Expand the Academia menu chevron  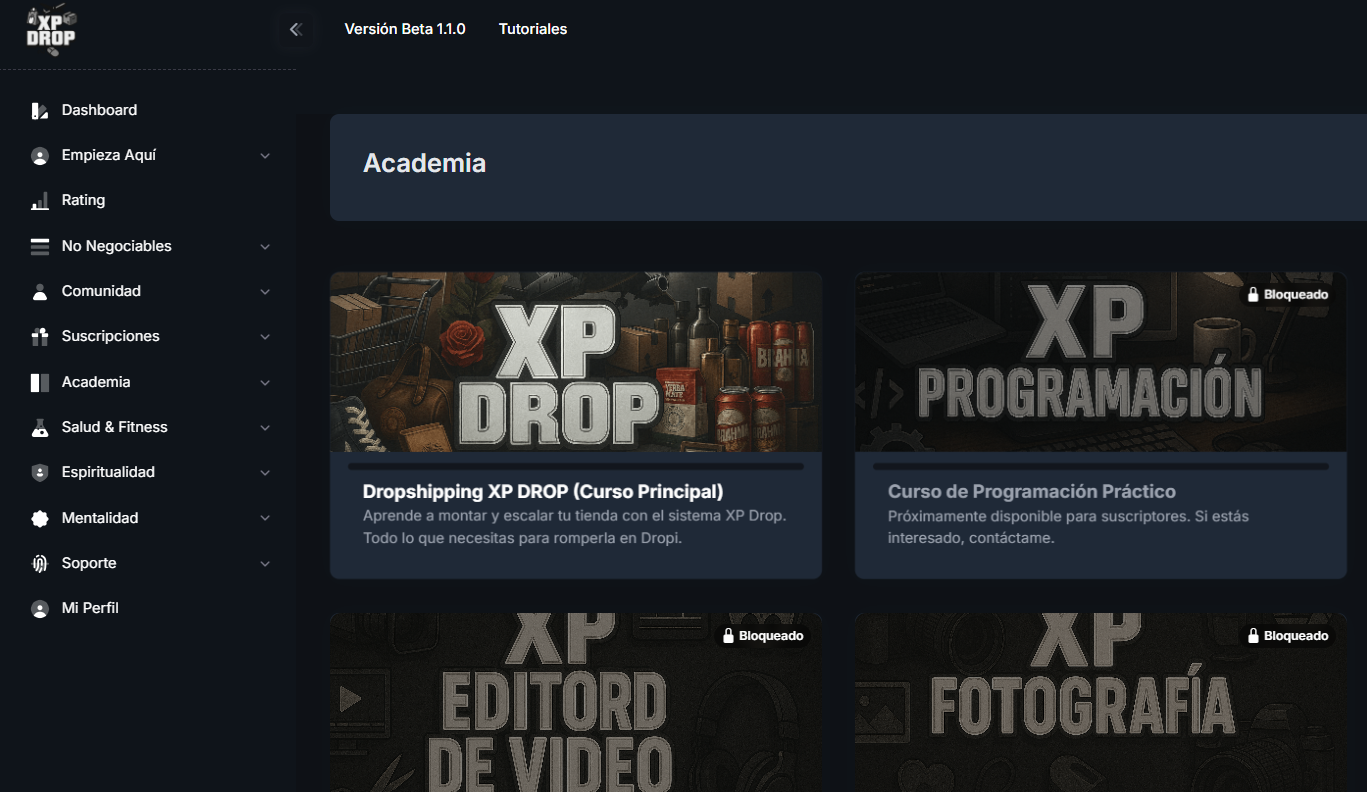265,383
